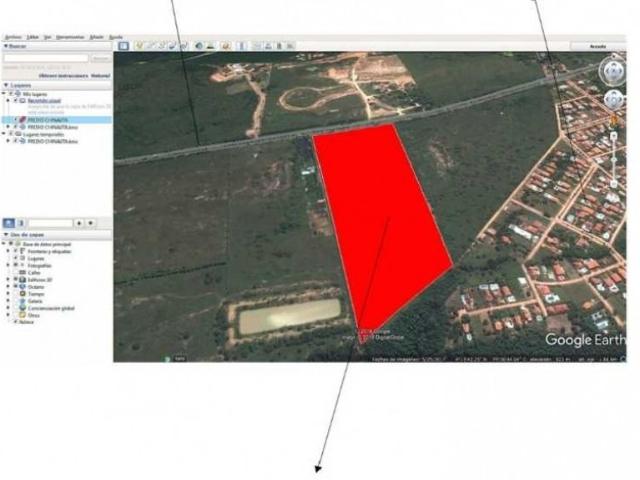Click the Email toolbar icon
The width and height of the screenshot is (640, 480).
coord(257,46)
